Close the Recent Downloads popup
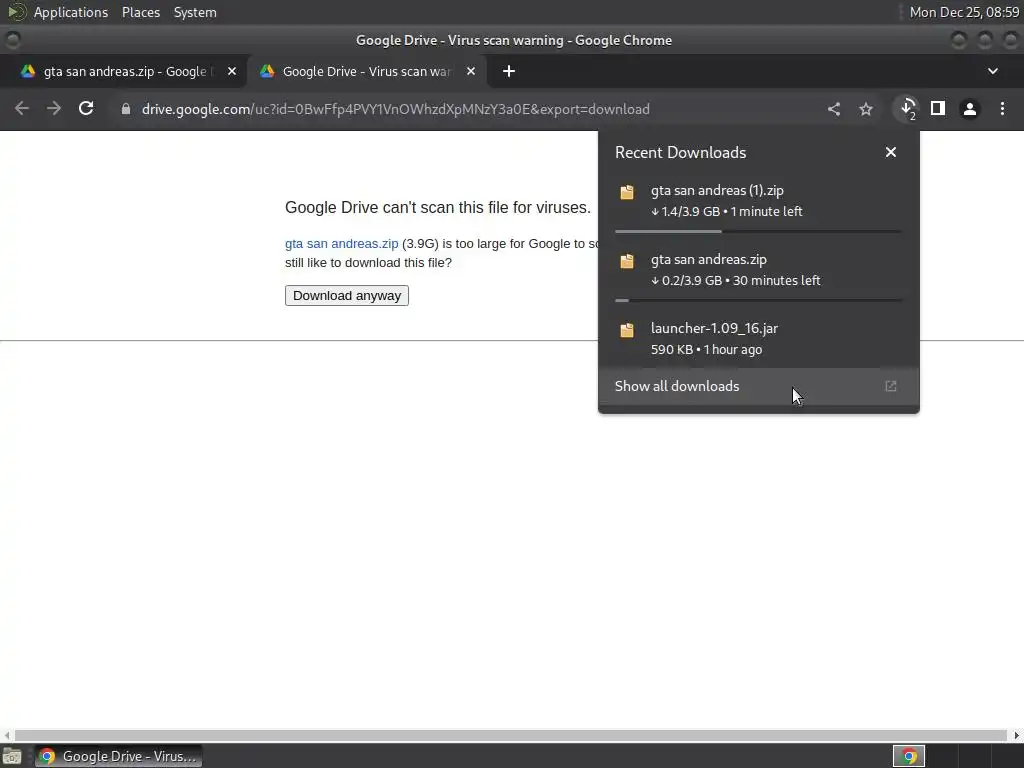This screenshot has height=768, width=1024. pos(891,152)
